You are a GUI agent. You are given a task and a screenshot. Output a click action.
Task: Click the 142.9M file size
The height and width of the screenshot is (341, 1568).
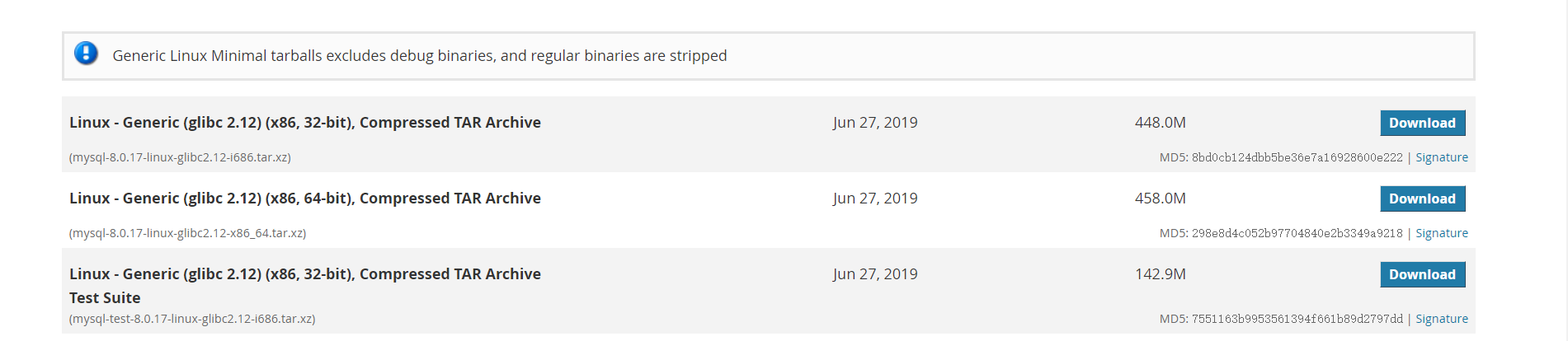point(1160,274)
